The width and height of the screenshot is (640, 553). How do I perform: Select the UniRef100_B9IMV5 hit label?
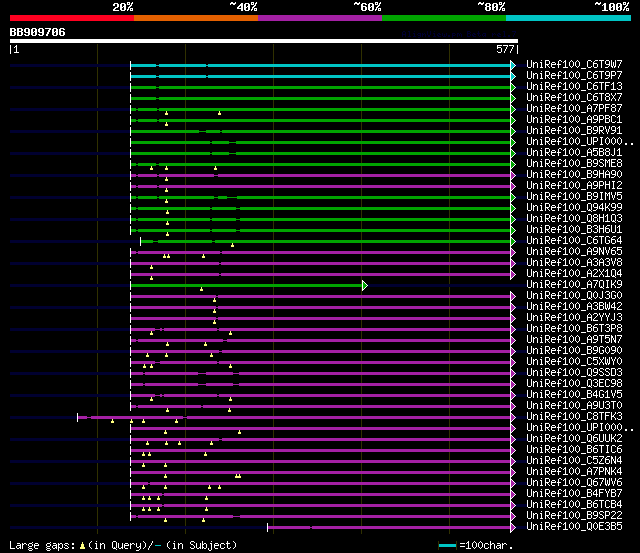point(574,197)
